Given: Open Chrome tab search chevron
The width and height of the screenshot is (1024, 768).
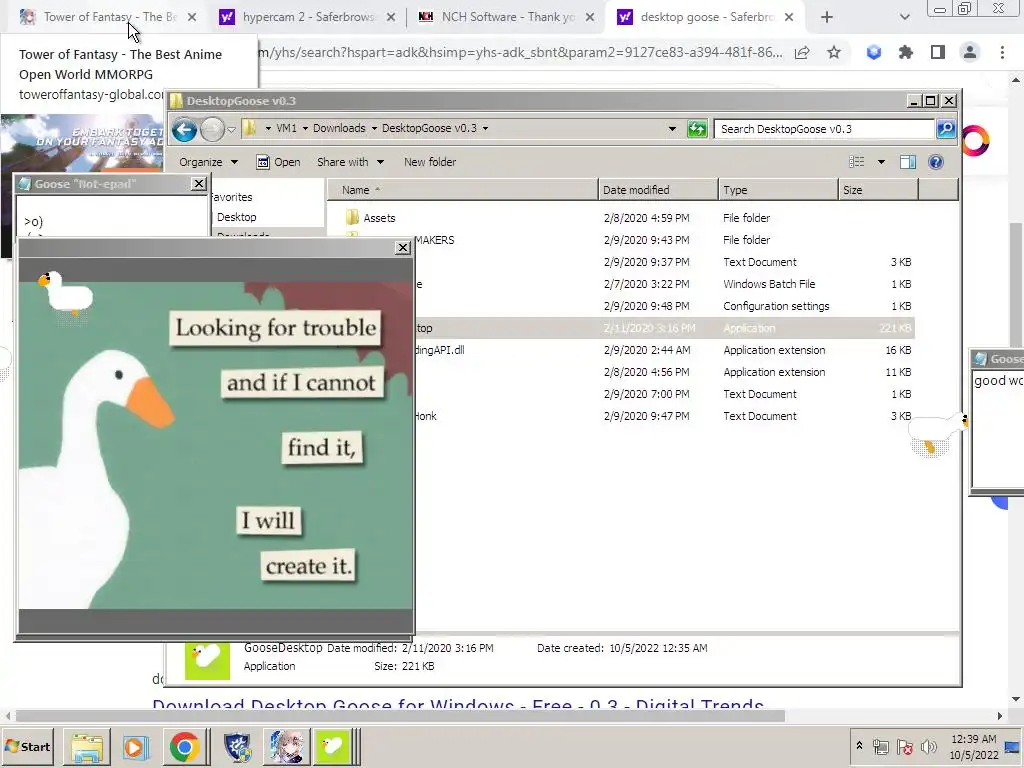Looking at the screenshot, I should [x=904, y=18].
